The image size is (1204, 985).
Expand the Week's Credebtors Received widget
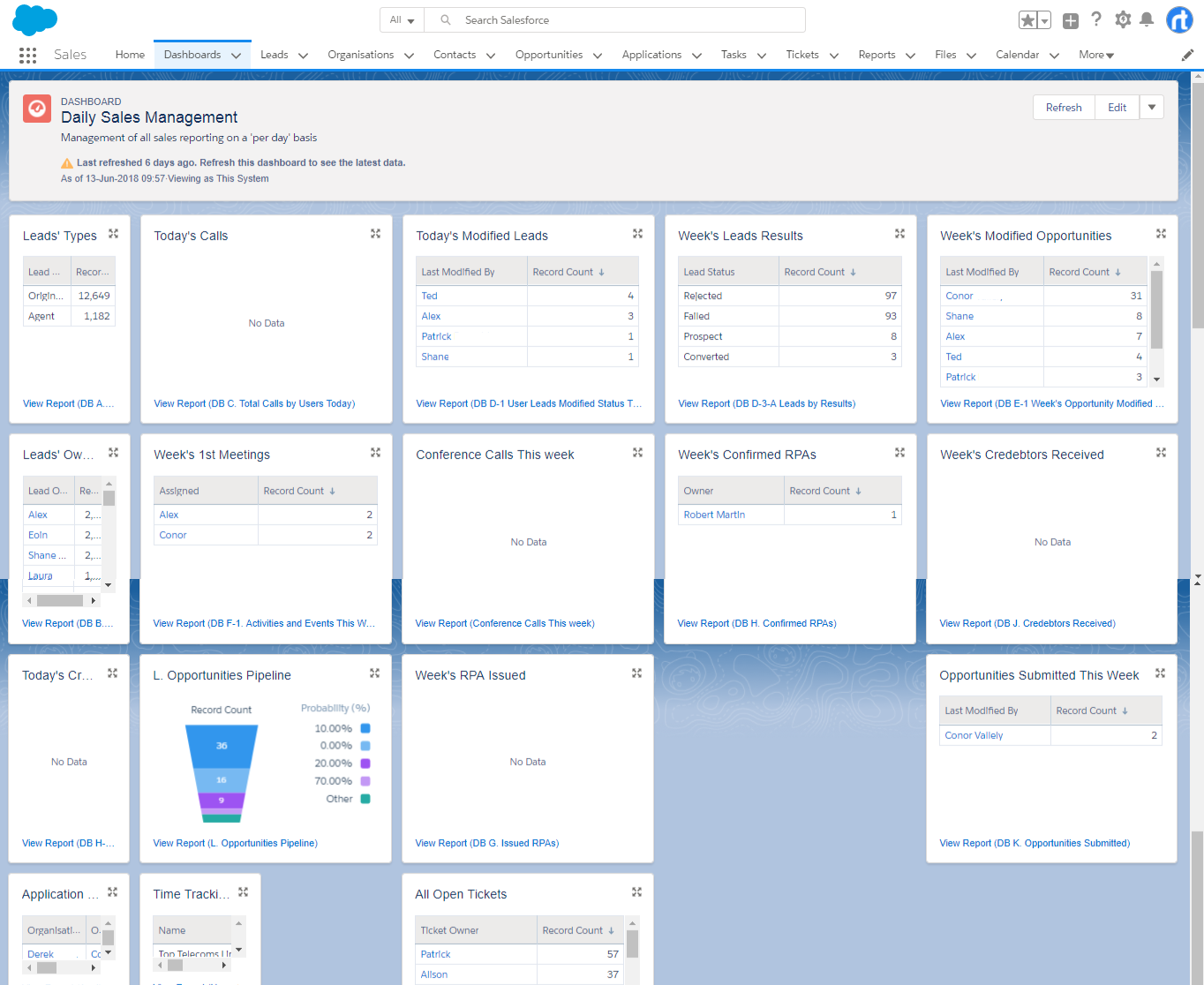pos(1161,453)
